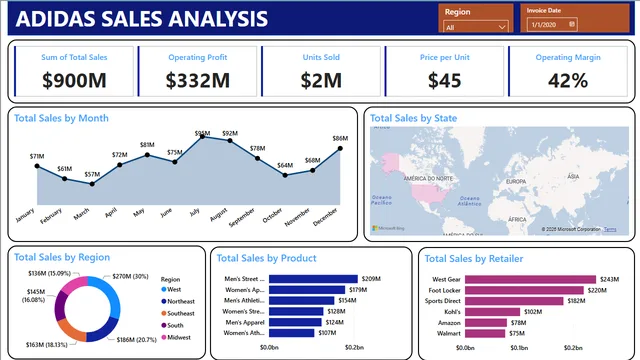Click the dark blue Northeast donut segment
The height and width of the screenshot is (360, 640).
[x=104, y=331]
